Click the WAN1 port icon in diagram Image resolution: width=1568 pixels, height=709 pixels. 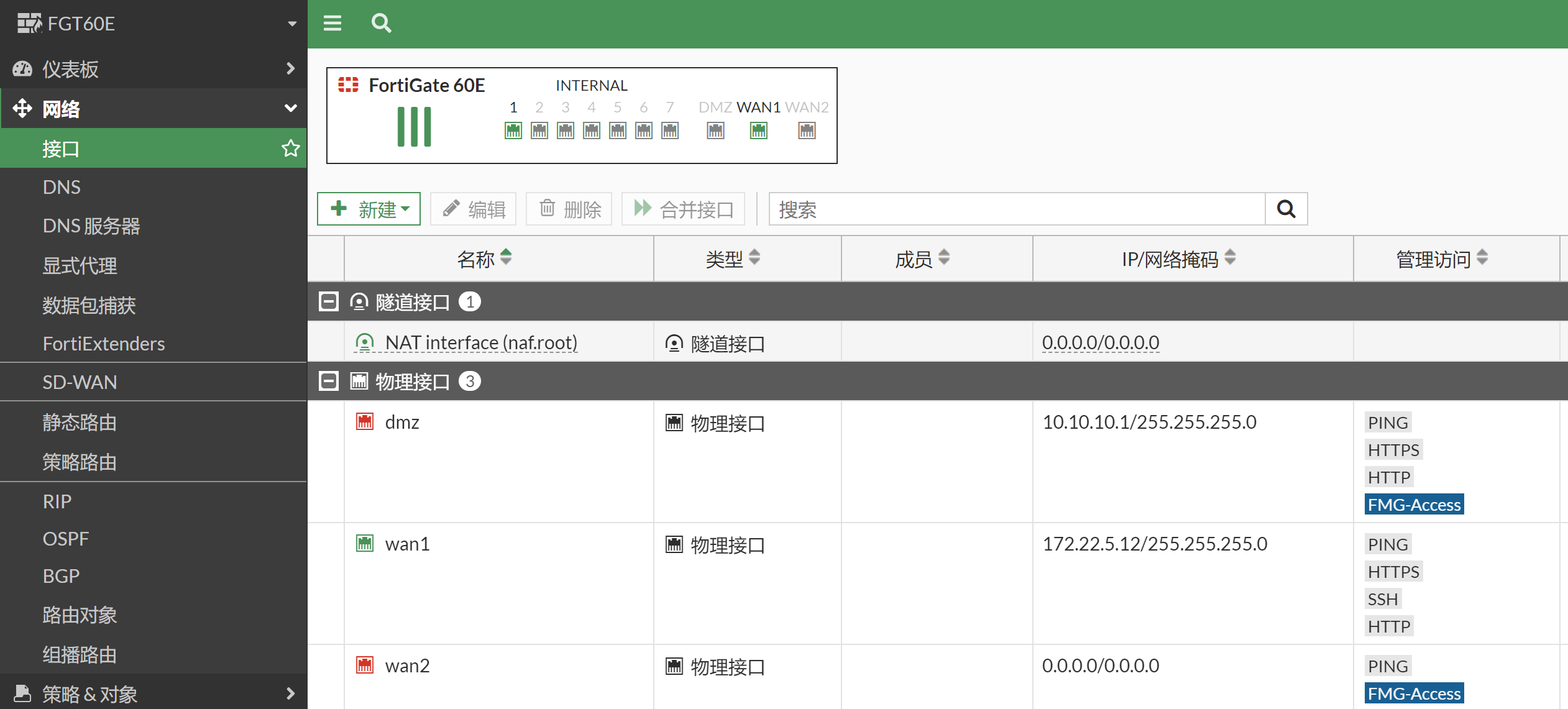758,130
